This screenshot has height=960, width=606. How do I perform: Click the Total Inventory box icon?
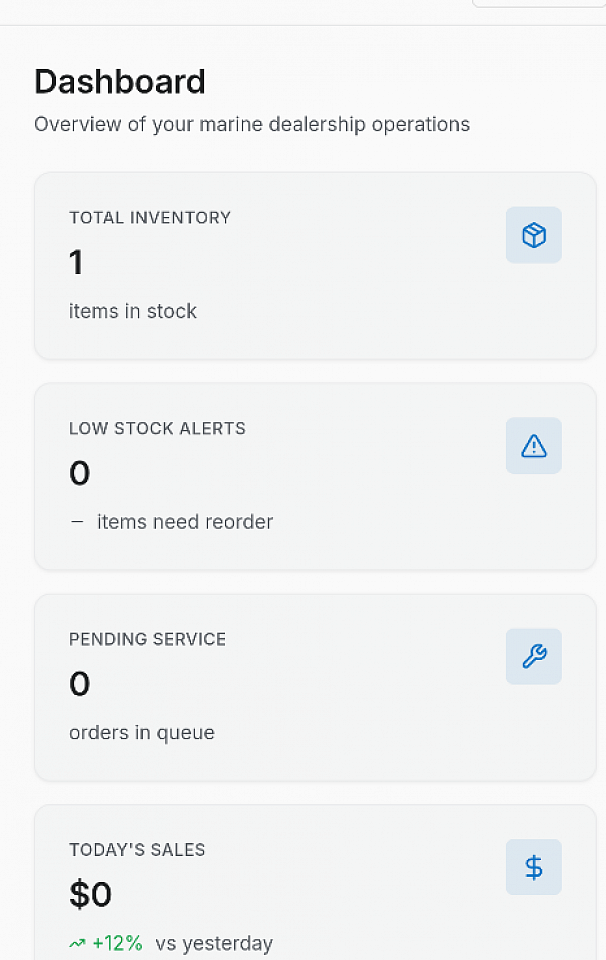click(533, 235)
